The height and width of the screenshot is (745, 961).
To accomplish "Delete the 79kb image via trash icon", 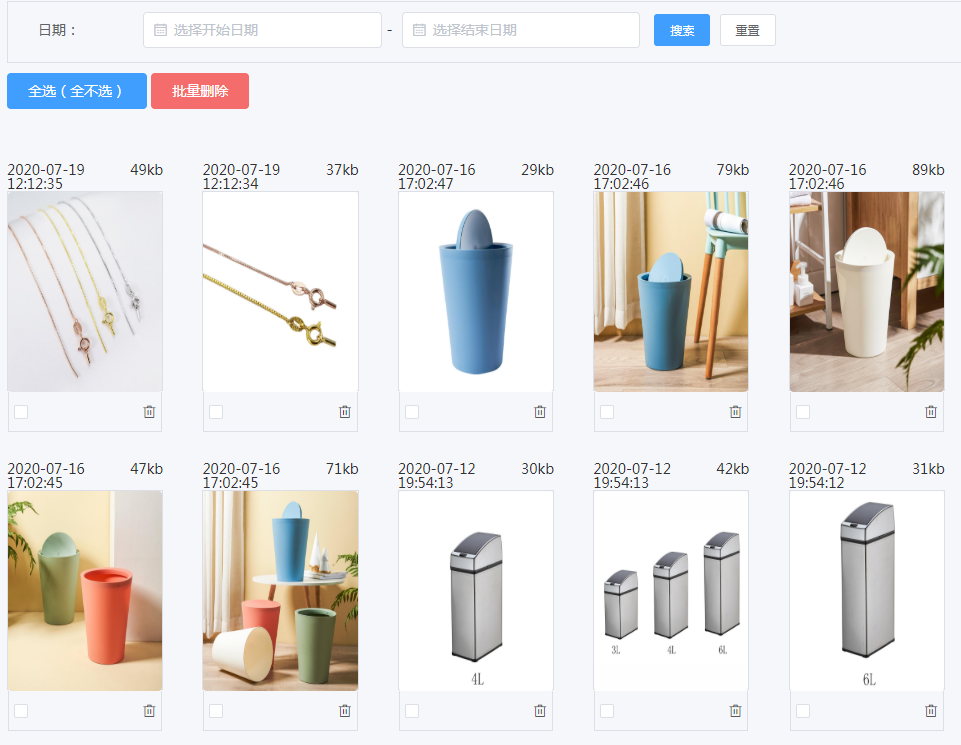I will pos(735,412).
